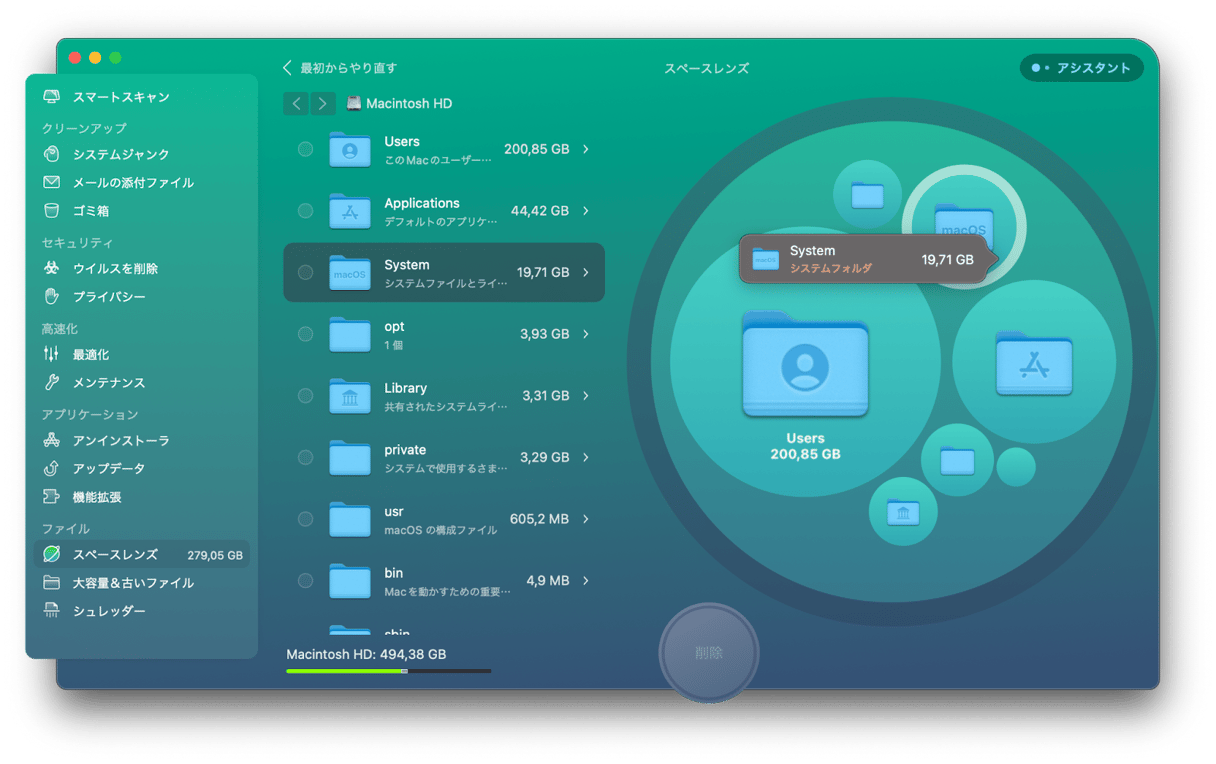Select the Applications bubble in the map
The image size is (1216, 764).
pyautogui.click(x=1034, y=362)
